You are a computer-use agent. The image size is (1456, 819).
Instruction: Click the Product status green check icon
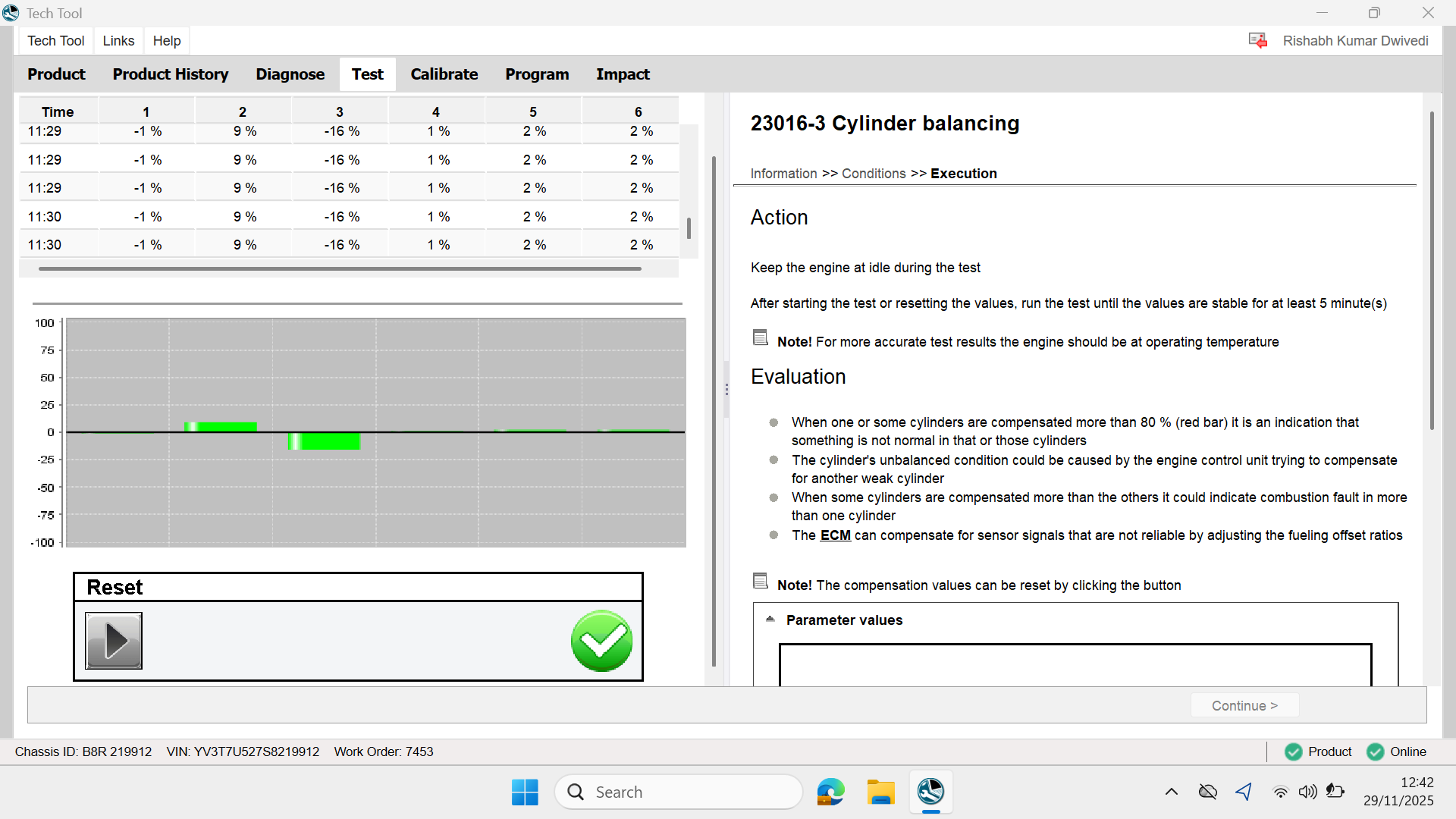1293,752
